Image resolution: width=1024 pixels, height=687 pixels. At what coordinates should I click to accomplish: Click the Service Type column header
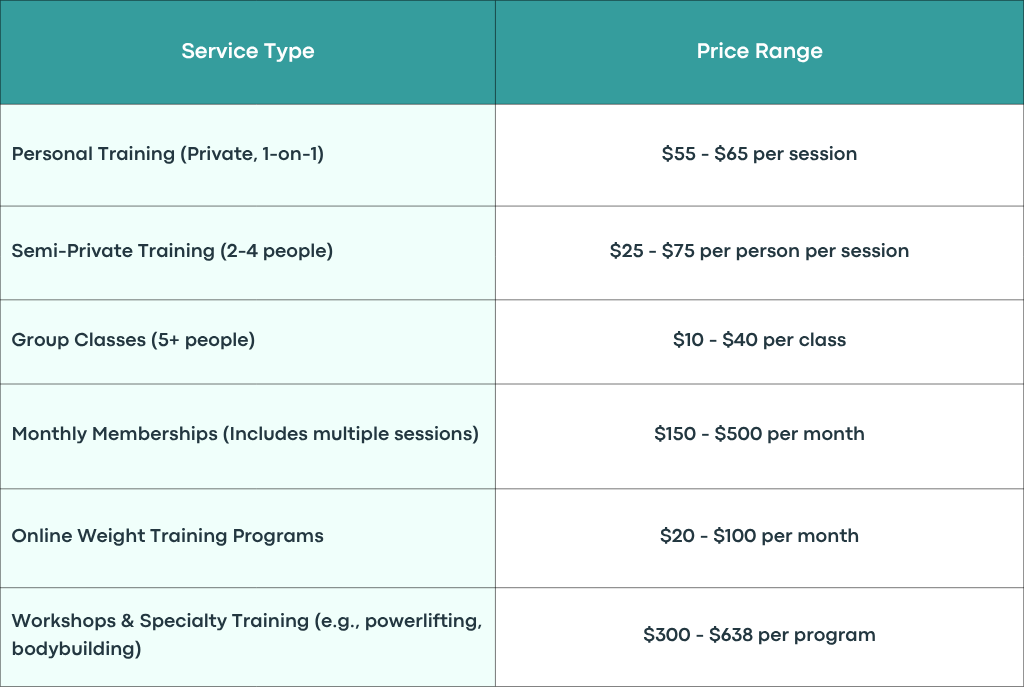point(248,52)
